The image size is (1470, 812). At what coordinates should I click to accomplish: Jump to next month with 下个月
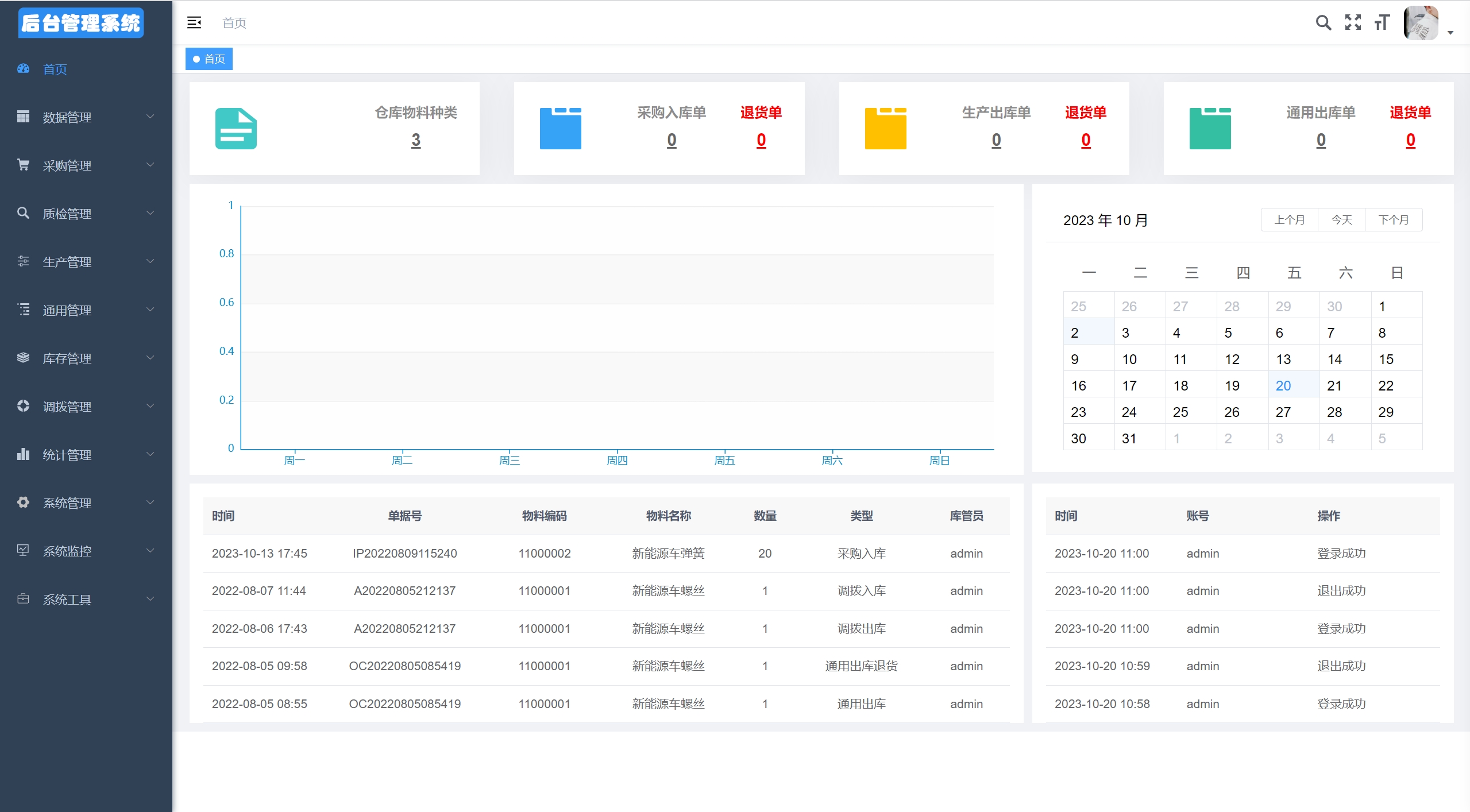(1393, 220)
